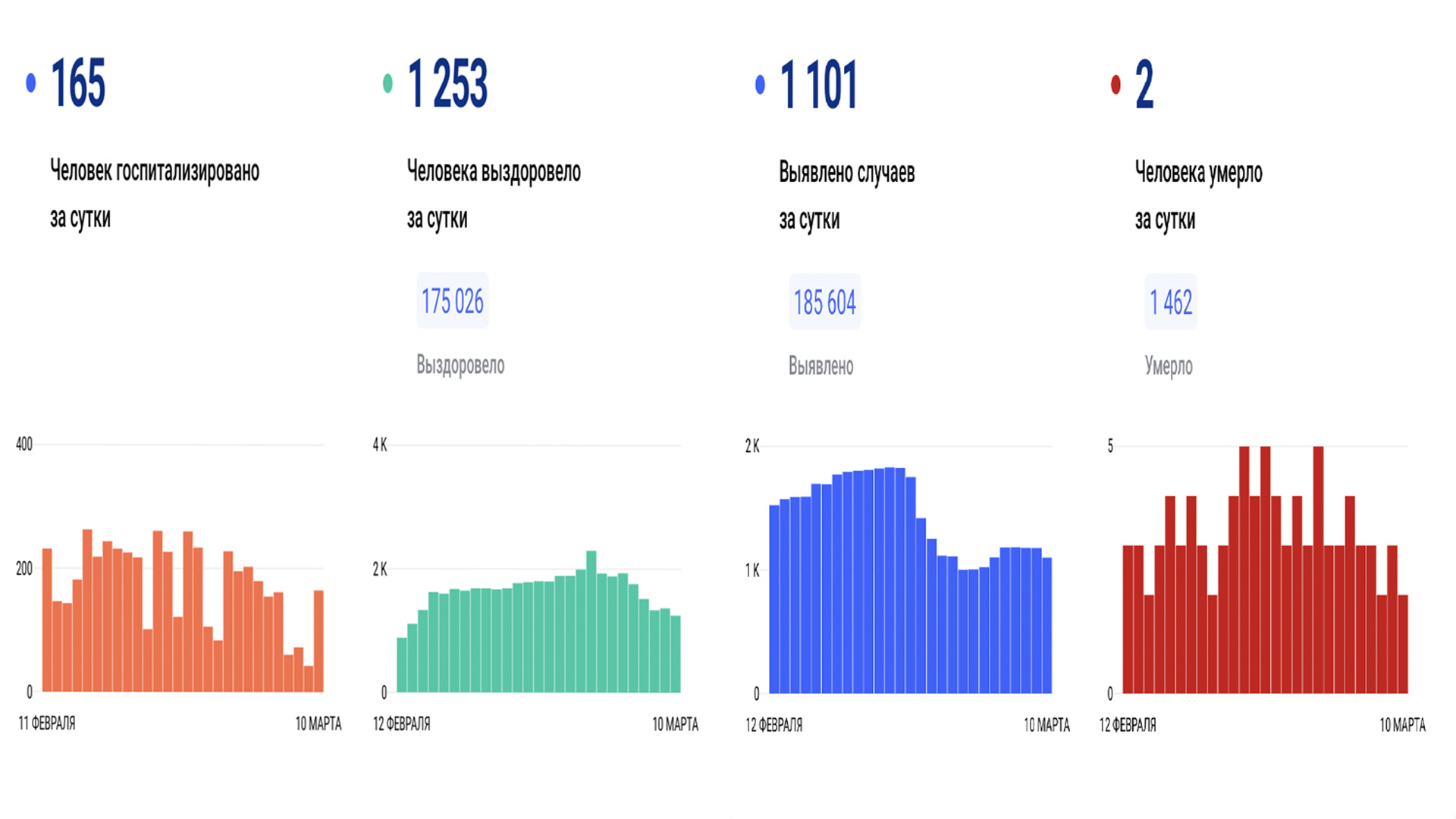This screenshot has height=819, width=1456.
Task: Click the orange hospitalizations bar chart
Action: (183, 610)
